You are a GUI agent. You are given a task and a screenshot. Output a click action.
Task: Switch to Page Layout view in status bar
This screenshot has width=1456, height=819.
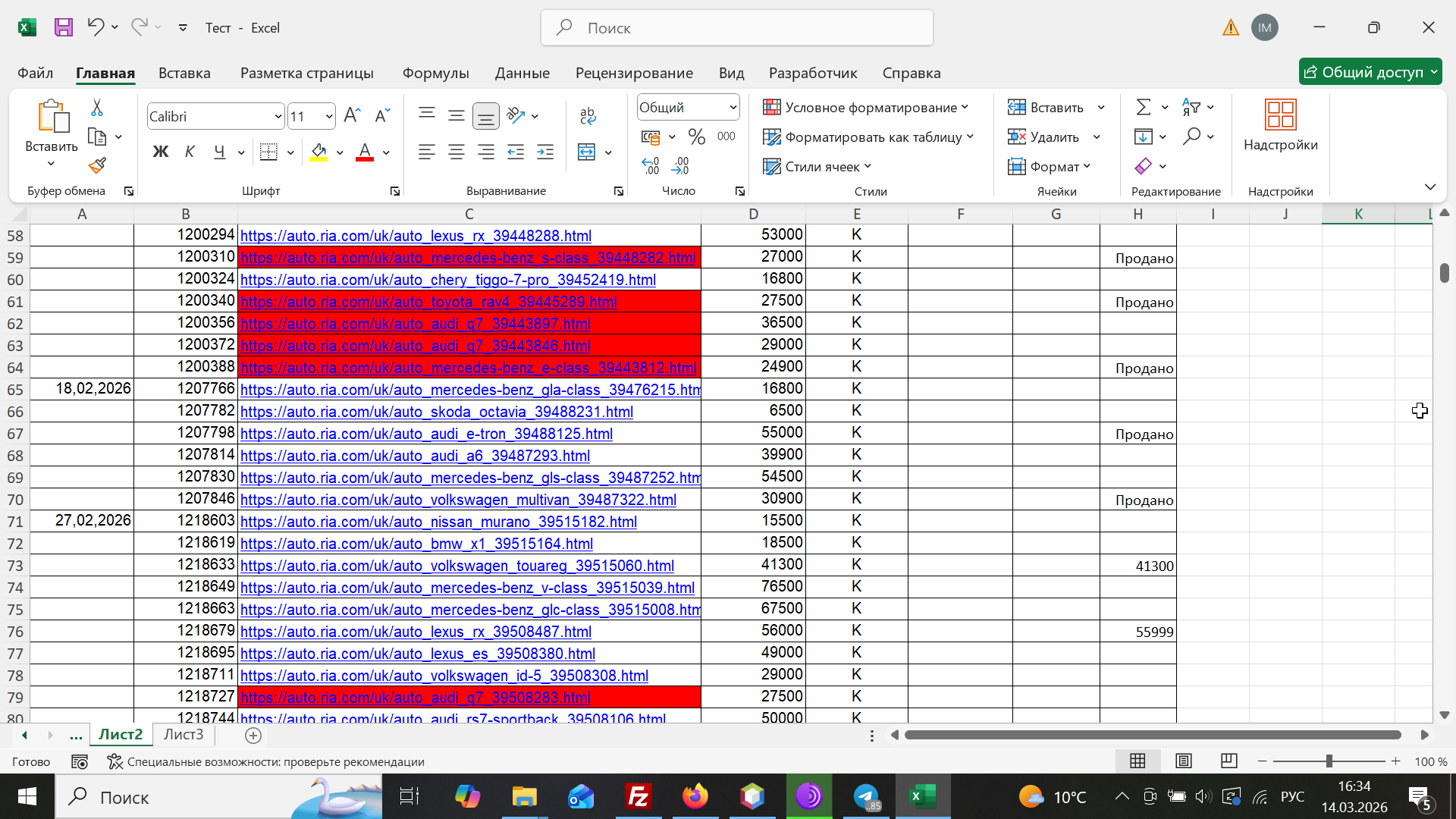tap(1183, 761)
